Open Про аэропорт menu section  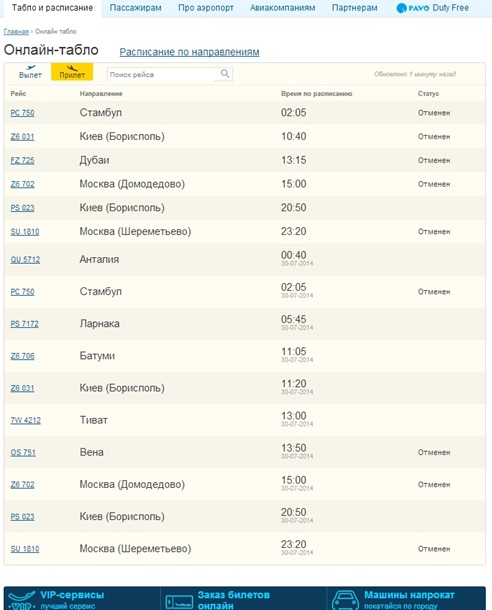(206, 8)
